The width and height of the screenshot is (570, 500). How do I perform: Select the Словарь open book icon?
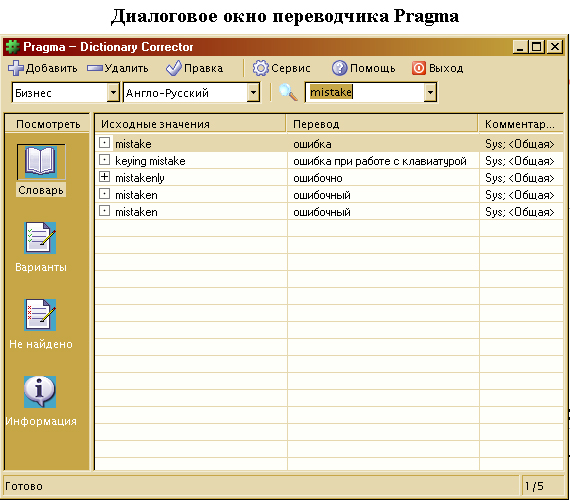pyautogui.click(x=41, y=162)
